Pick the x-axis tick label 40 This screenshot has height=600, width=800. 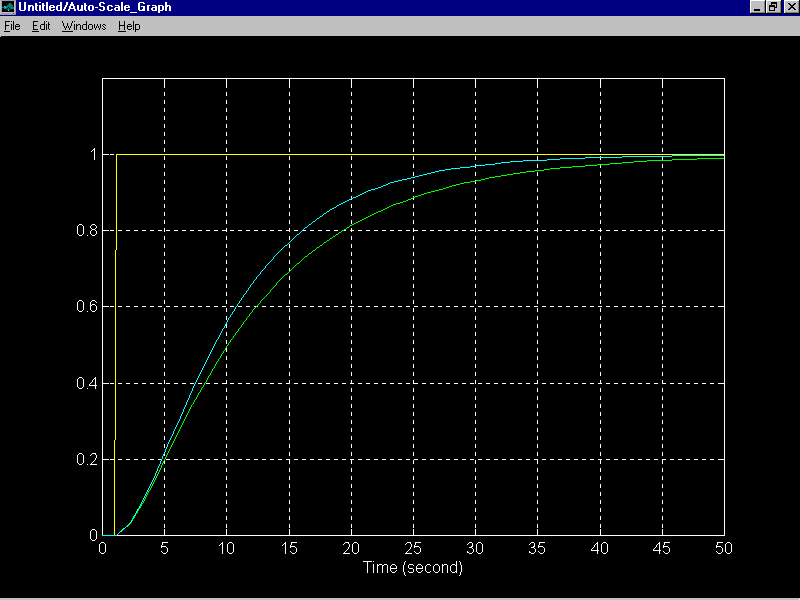[x=599, y=548]
